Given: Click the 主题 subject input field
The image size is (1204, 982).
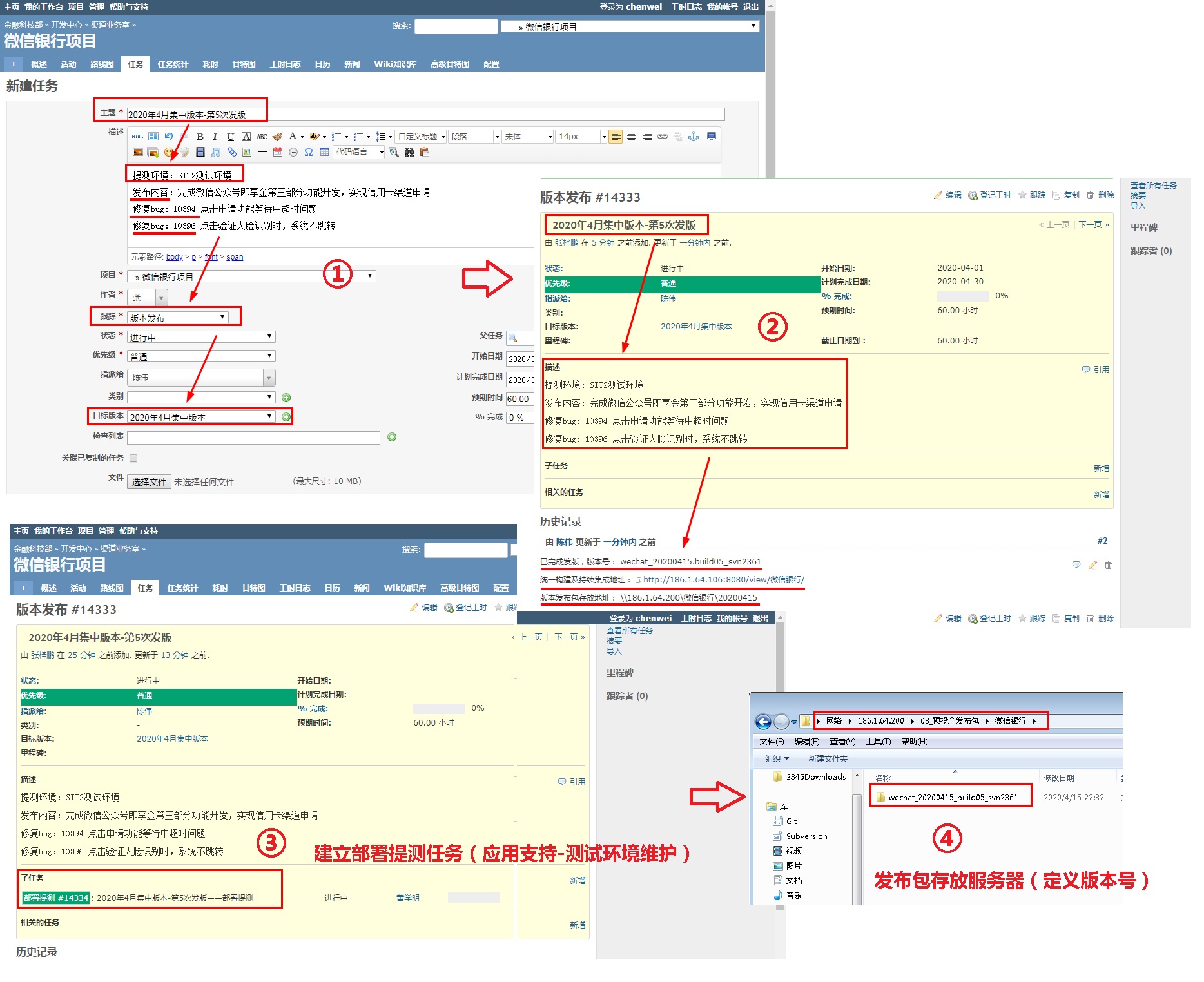Looking at the screenshot, I should point(425,114).
